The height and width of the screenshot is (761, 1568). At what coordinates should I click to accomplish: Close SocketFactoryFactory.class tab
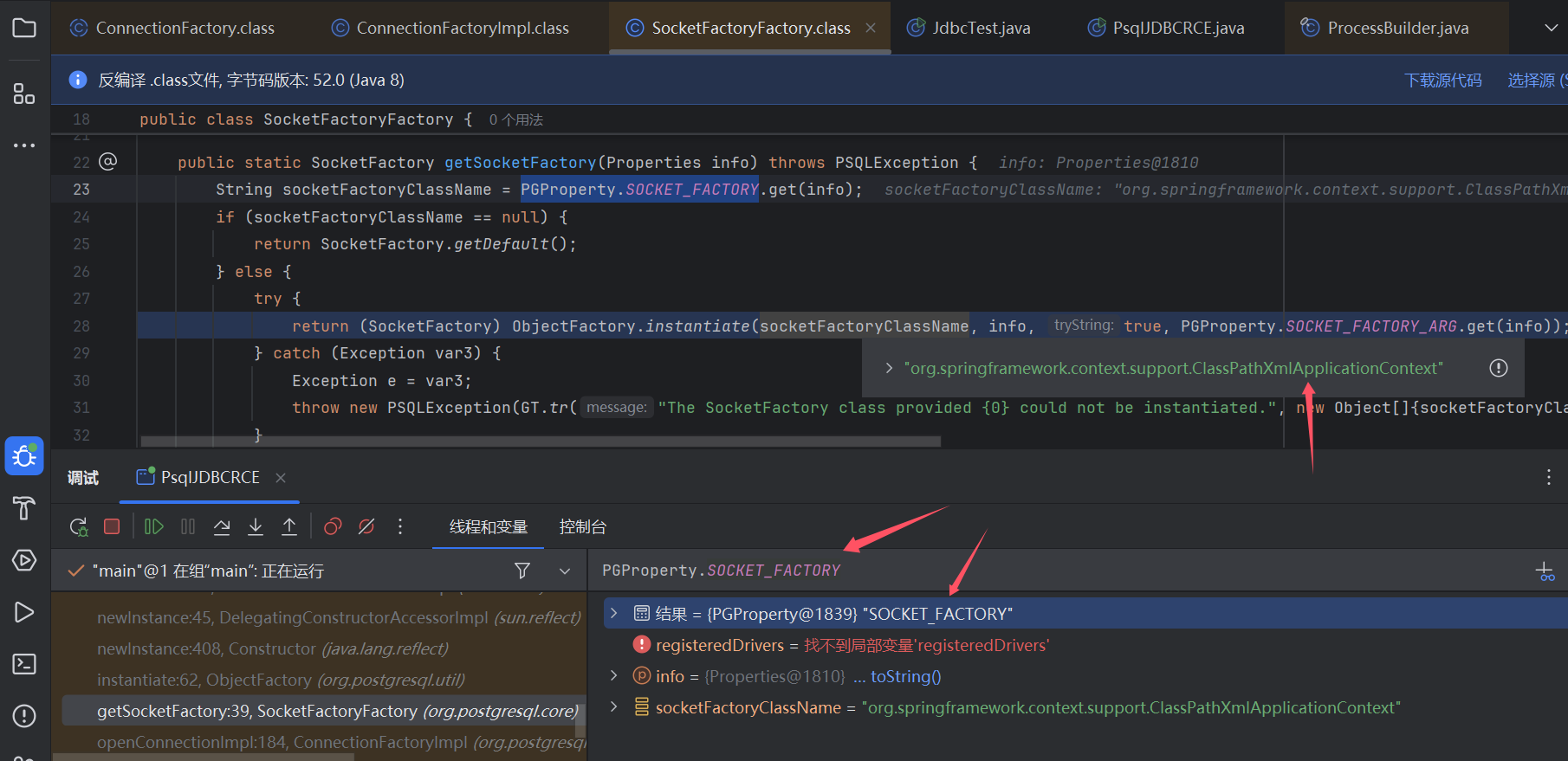click(x=871, y=28)
